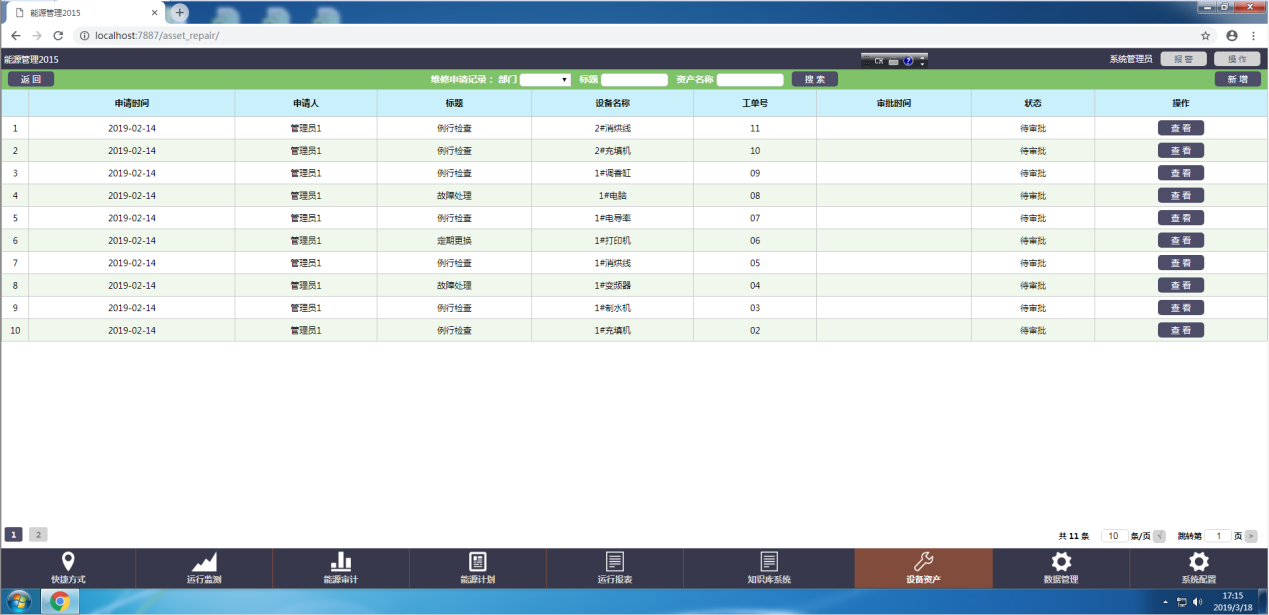
Task: Open 运行报表 report icon
Action: (615, 562)
